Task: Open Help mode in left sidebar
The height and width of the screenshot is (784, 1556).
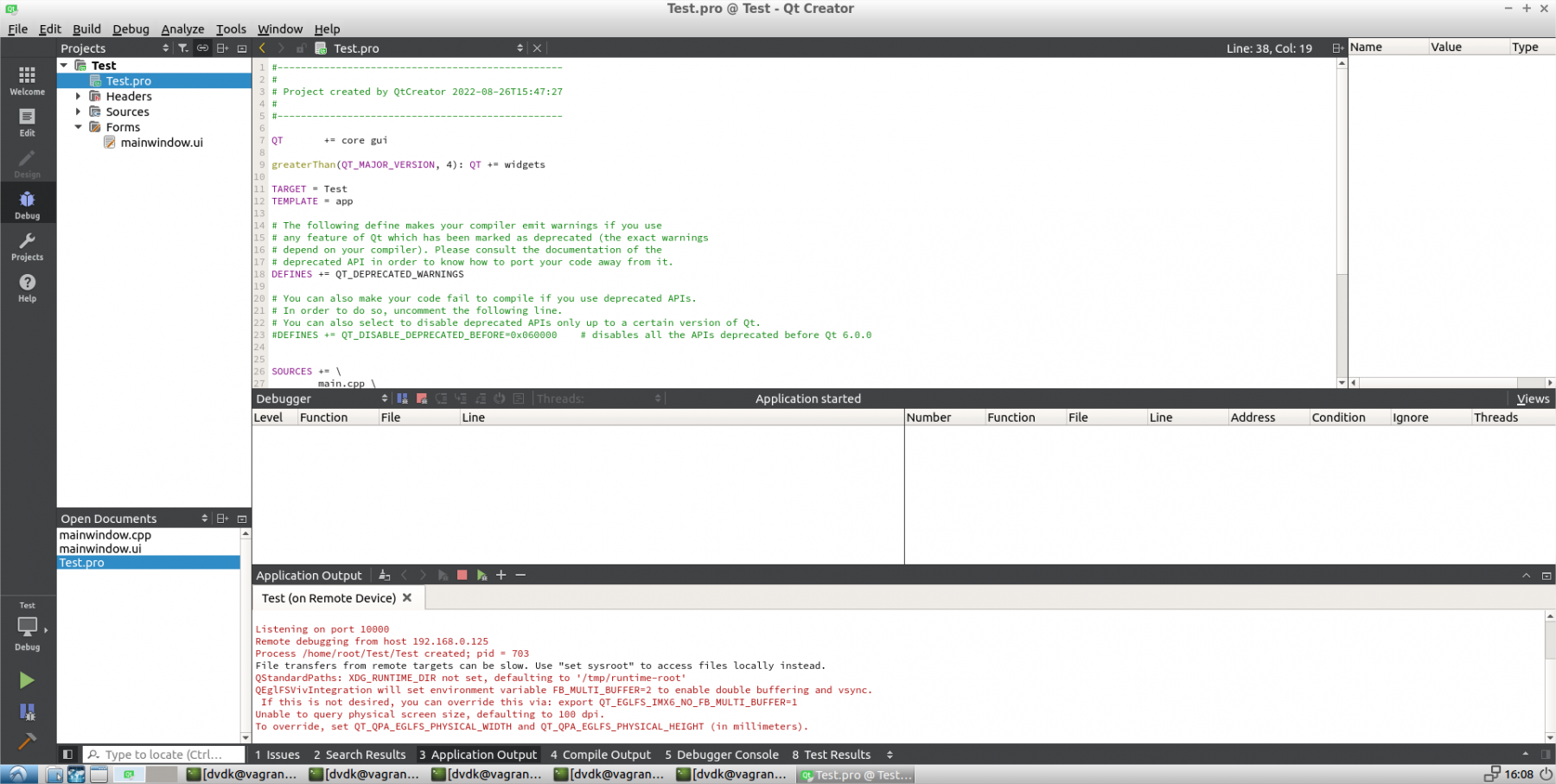Action: tap(27, 288)
